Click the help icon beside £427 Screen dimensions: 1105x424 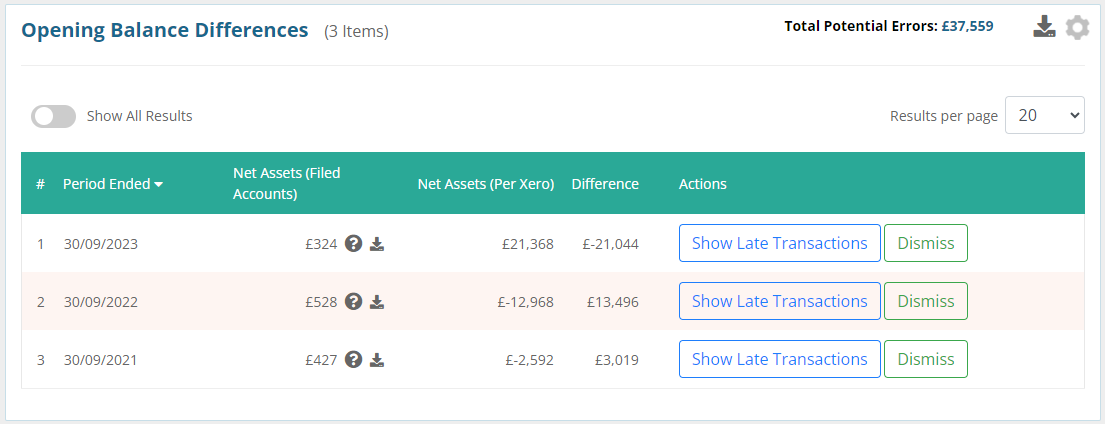pos(353,359)
